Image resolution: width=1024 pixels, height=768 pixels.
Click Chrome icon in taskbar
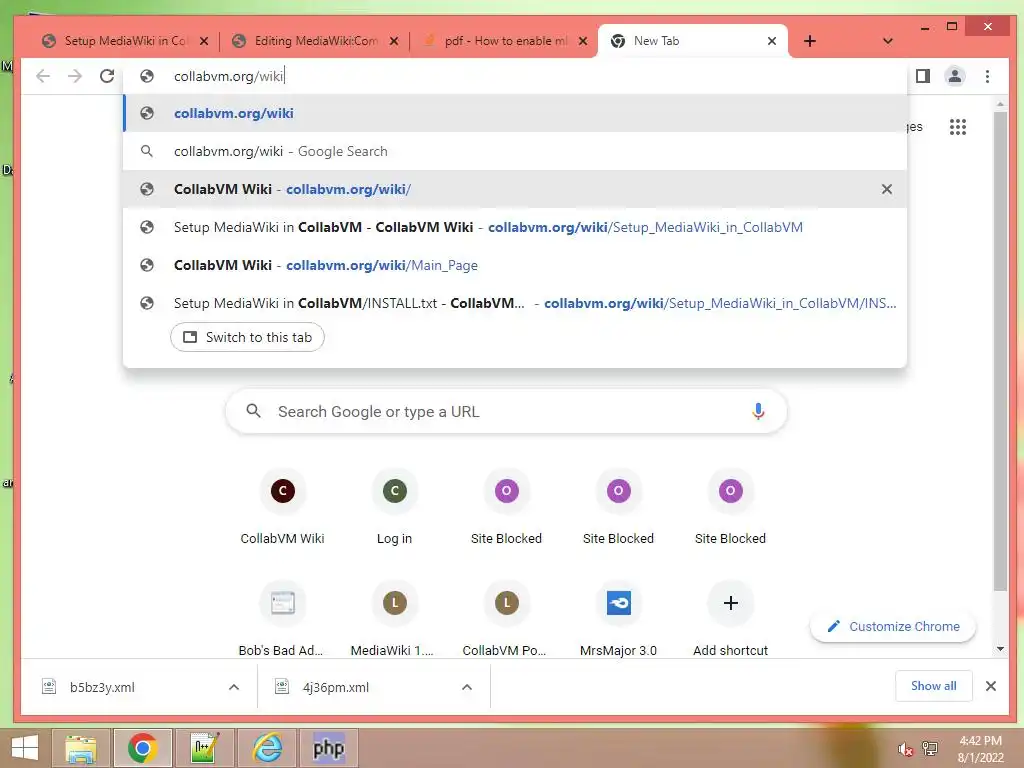click(x=142, y=748)
